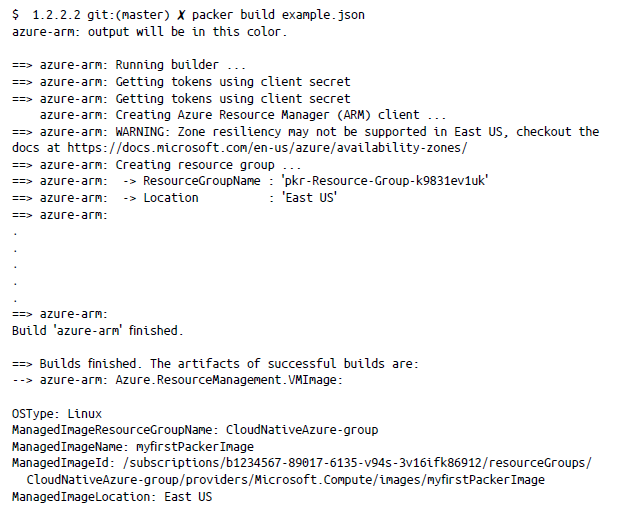This screenshot has width=633, height=507.
Task: Click the 'Creating resource group ...' line
Action: tap(208, 164)
